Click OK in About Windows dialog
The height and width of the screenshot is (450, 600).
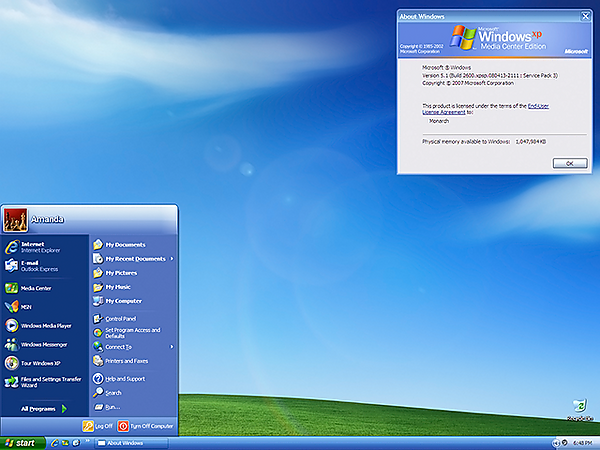[x=569, y=162]
